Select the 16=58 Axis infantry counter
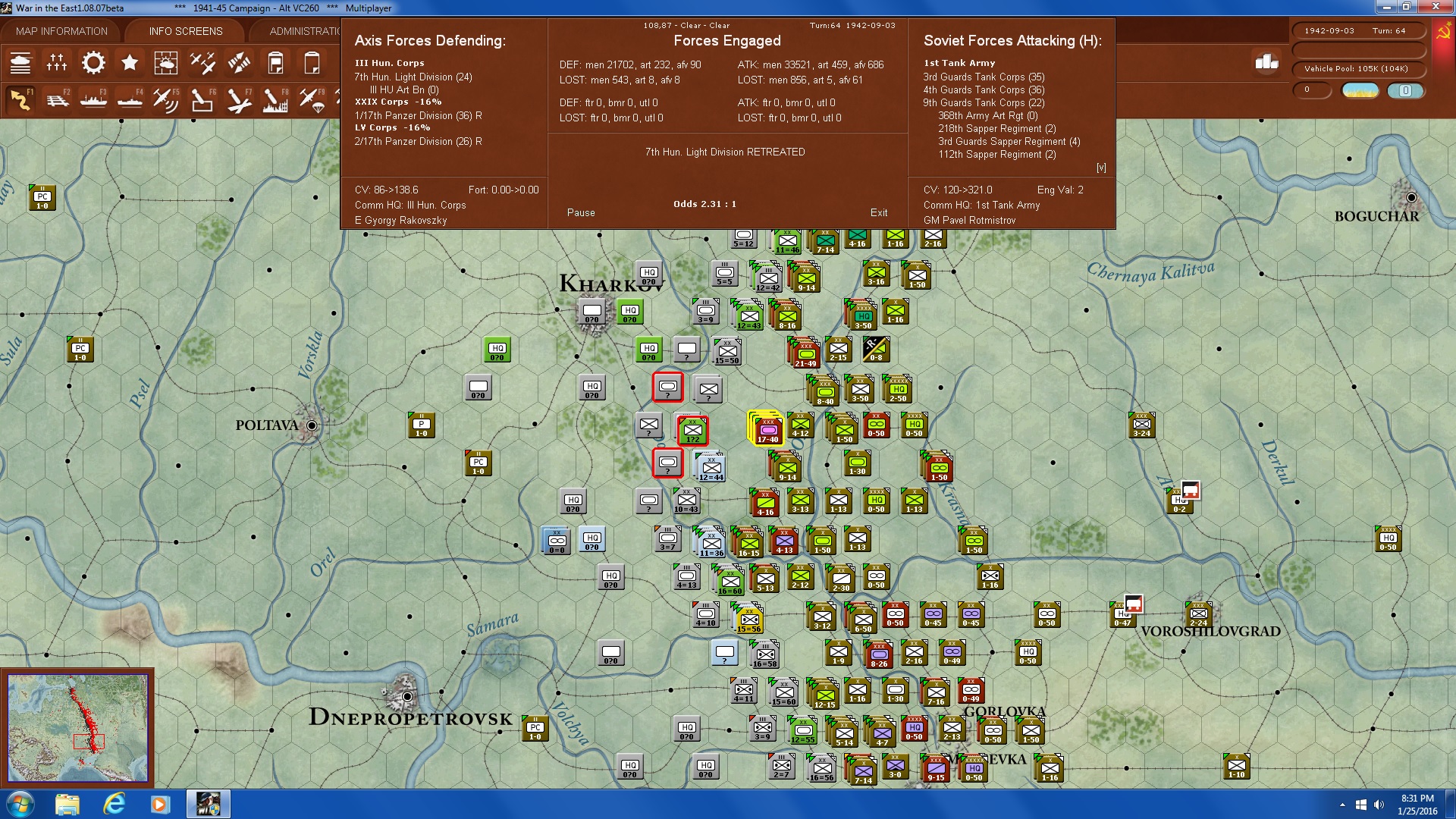The image size is (1456, 819). click(765, 654)
